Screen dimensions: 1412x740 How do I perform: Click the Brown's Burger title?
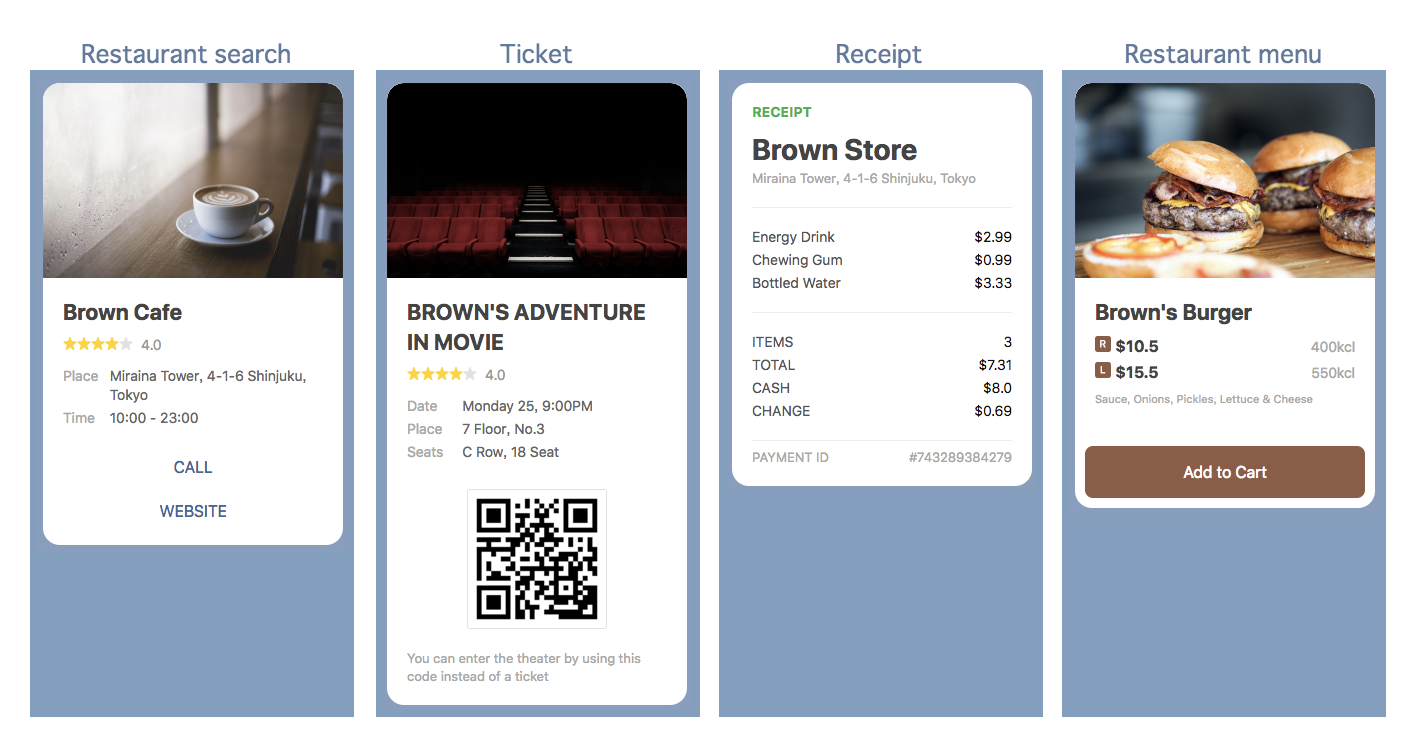1173,312
